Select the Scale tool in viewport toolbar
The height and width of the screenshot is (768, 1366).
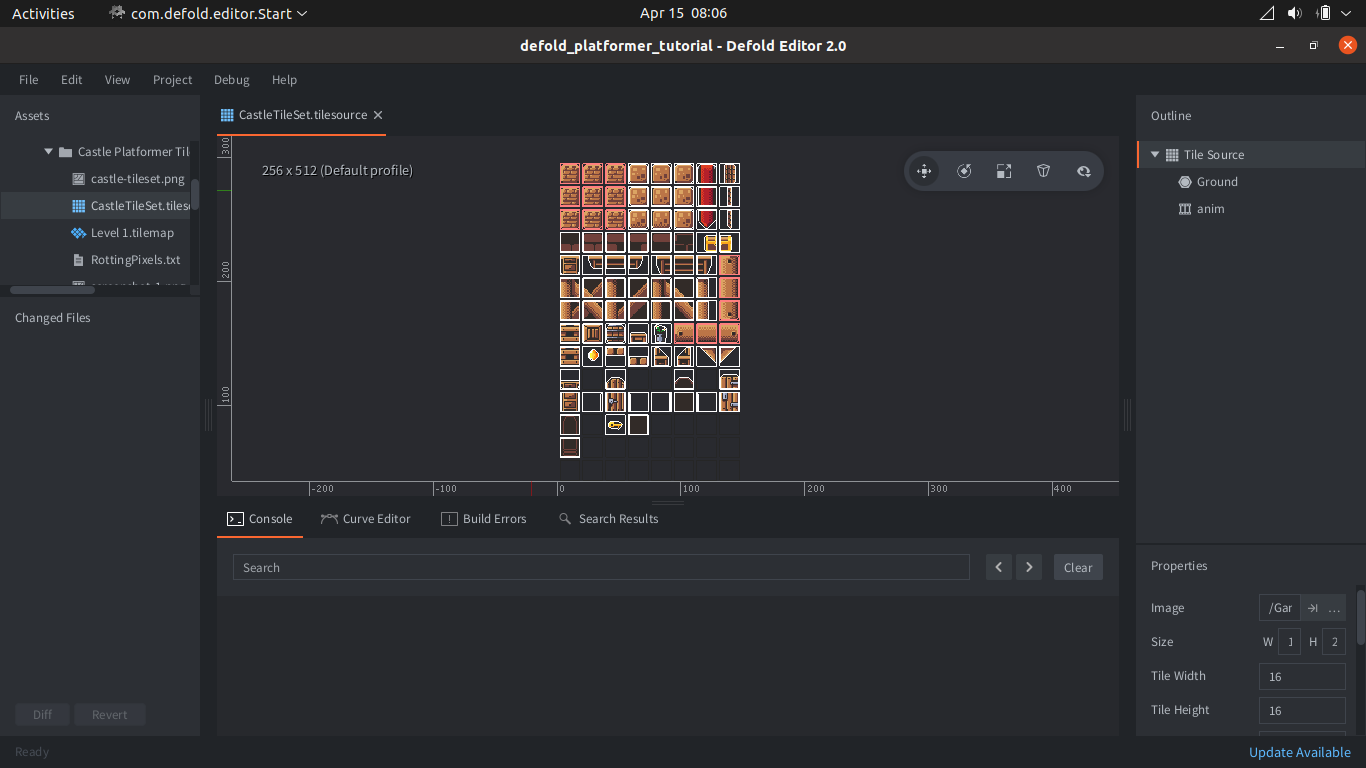click(1004, 171)
